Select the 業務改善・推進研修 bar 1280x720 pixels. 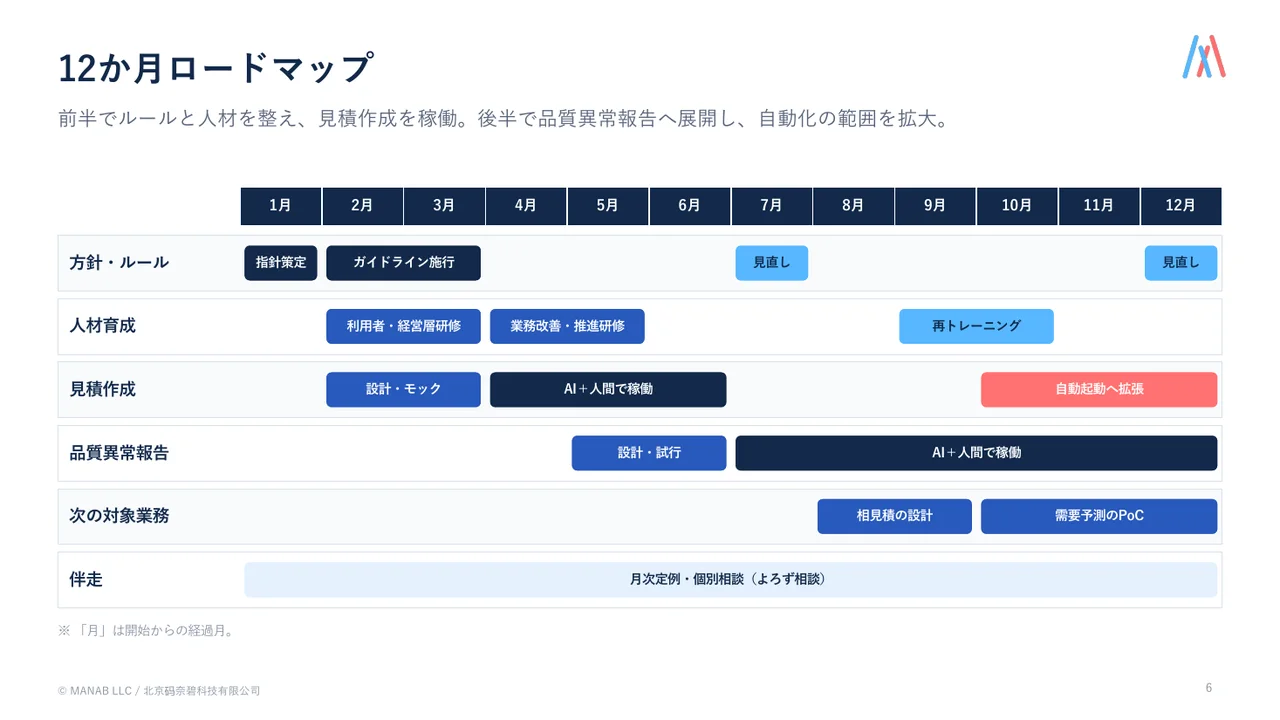567,326
